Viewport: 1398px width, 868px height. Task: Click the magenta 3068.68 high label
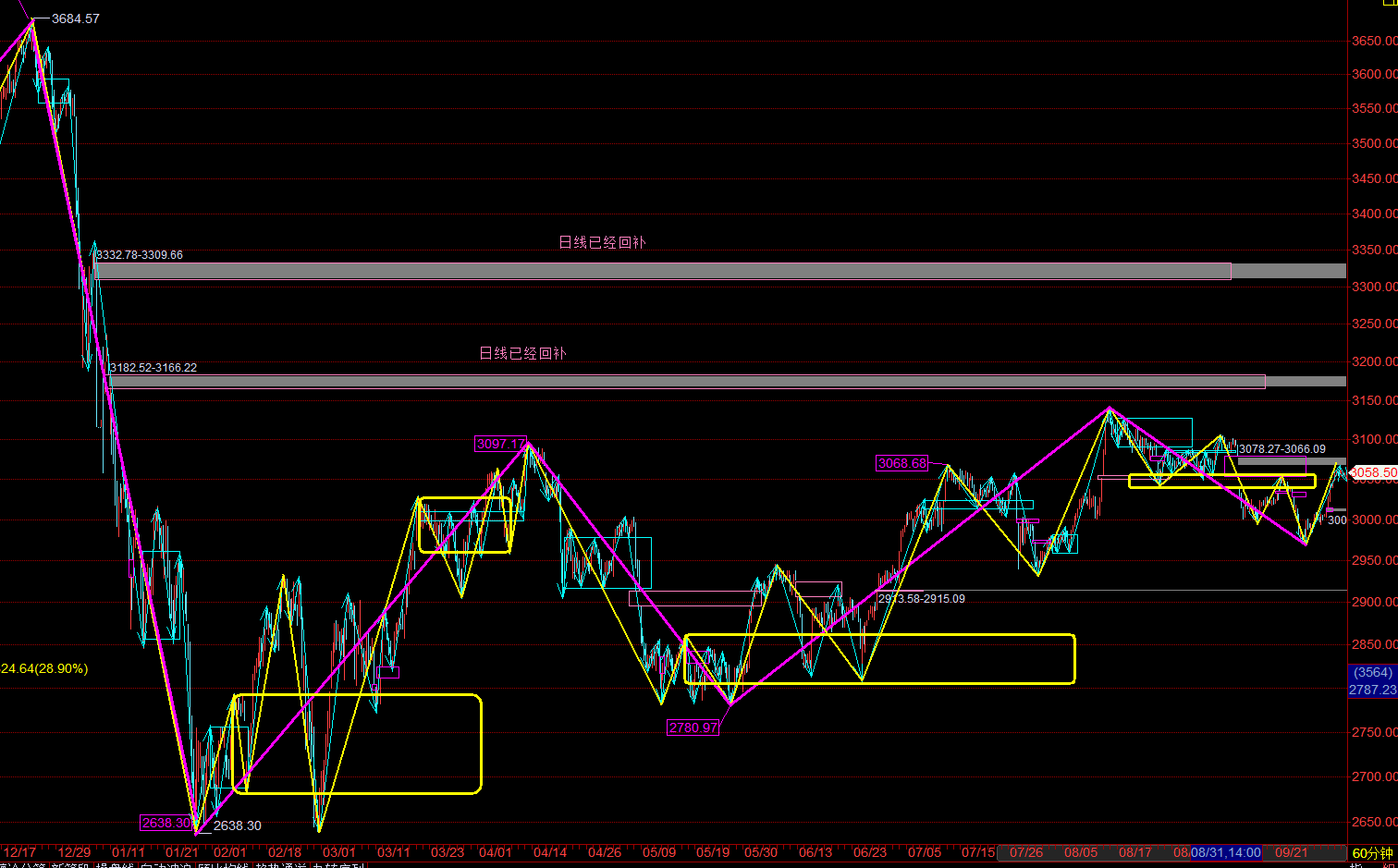click(x=901, y=463)
